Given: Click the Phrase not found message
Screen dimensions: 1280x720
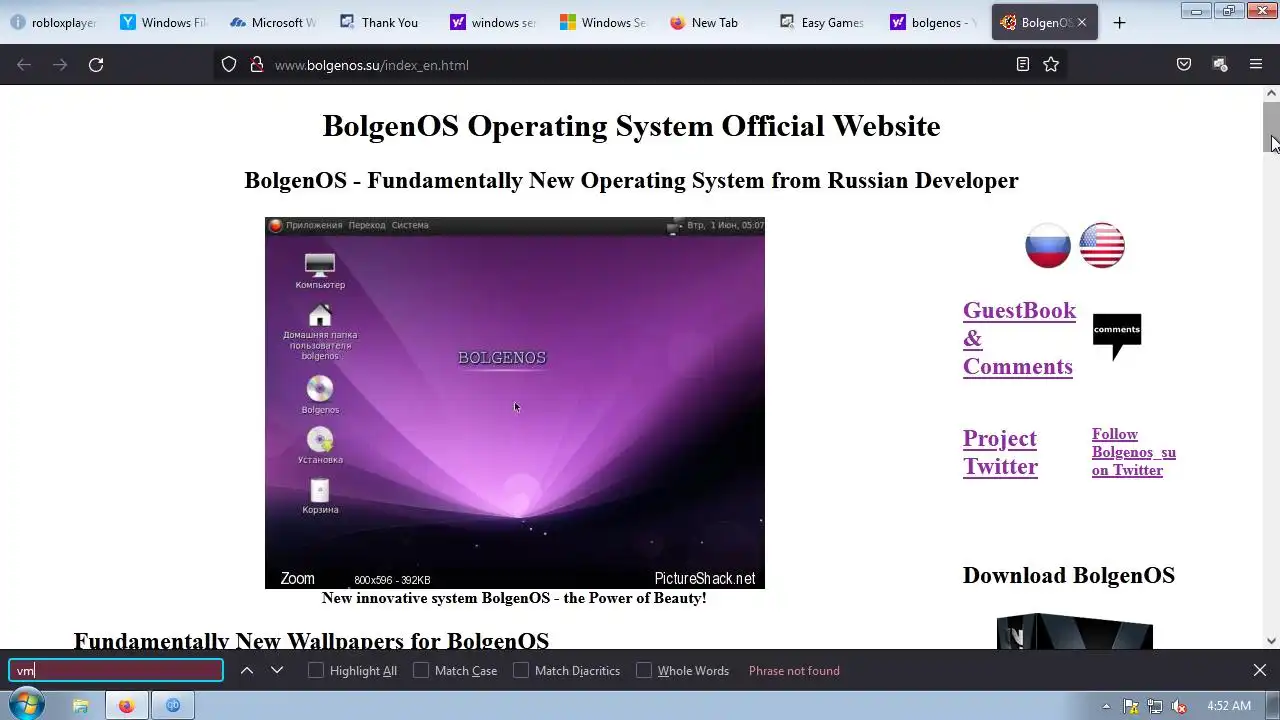Looking at the screenshot, I should [794, 671].
